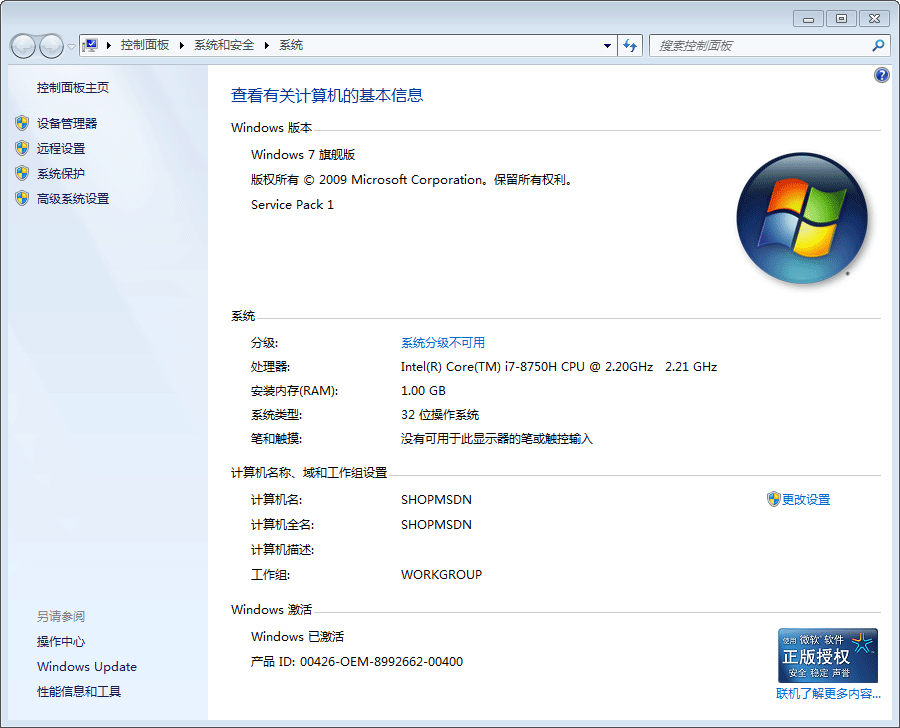The width and height of the screenshot is (900, 728).
Task: Click heading 查看有关计算机的基本信息
Action: point(327,95)
